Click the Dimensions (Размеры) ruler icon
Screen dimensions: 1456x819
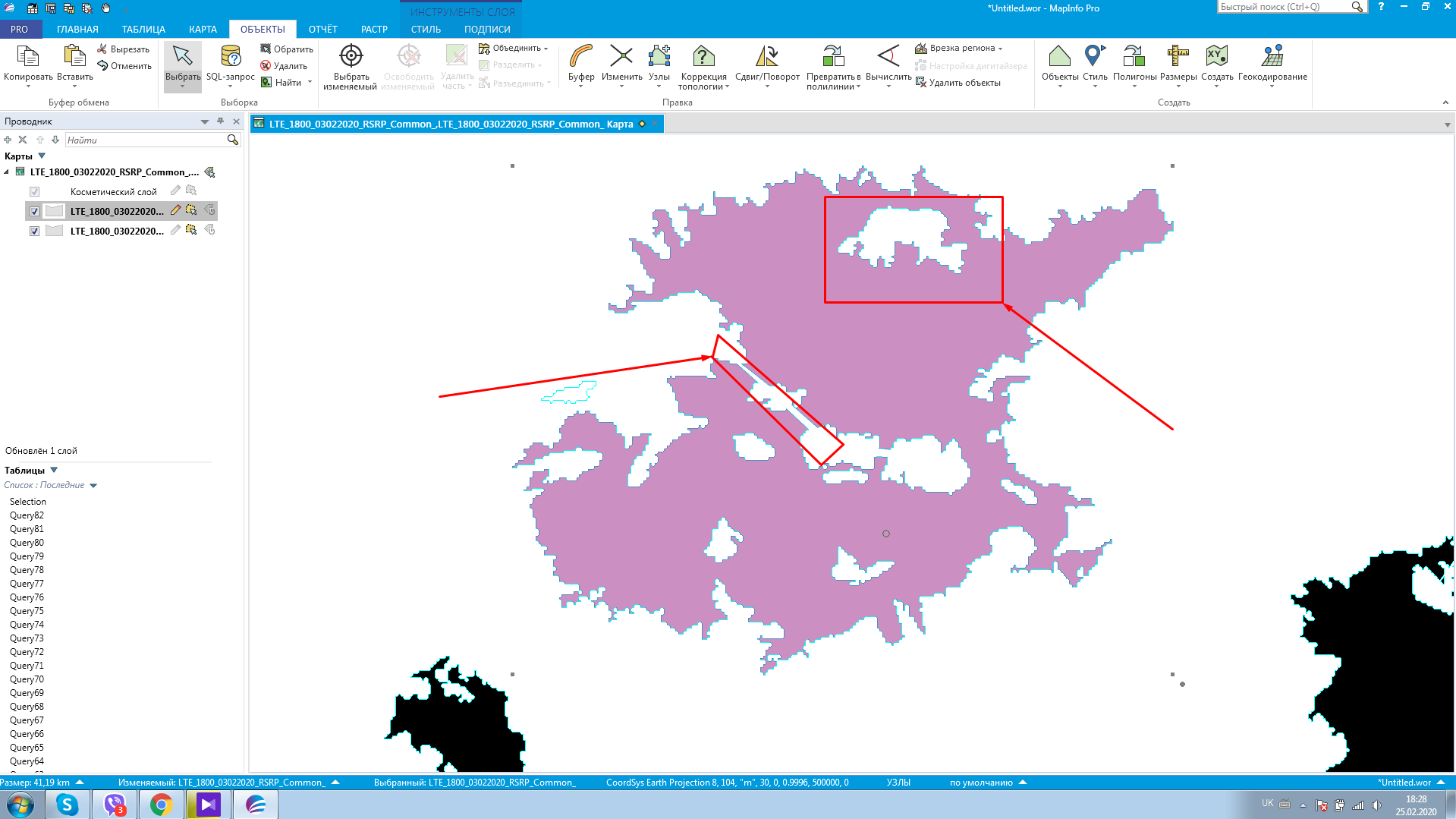coord(1178,56)
